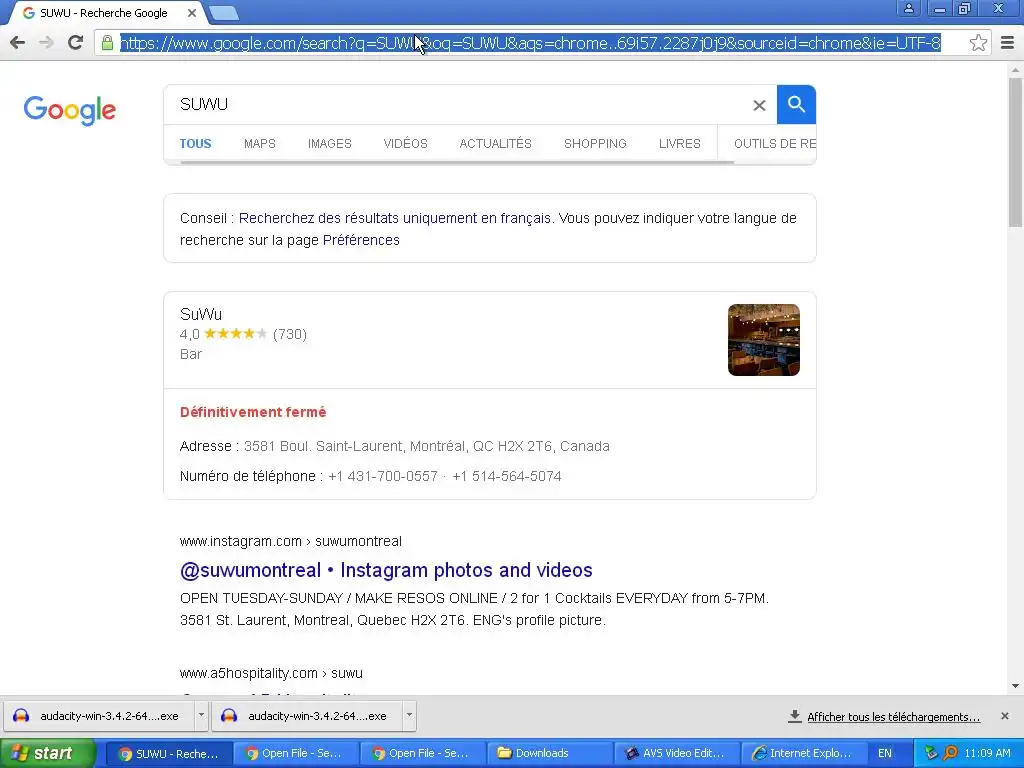The width and height of the screenshot is (1024, 768).
Task: Click scrollbar down arrow
Action: 1015,686
